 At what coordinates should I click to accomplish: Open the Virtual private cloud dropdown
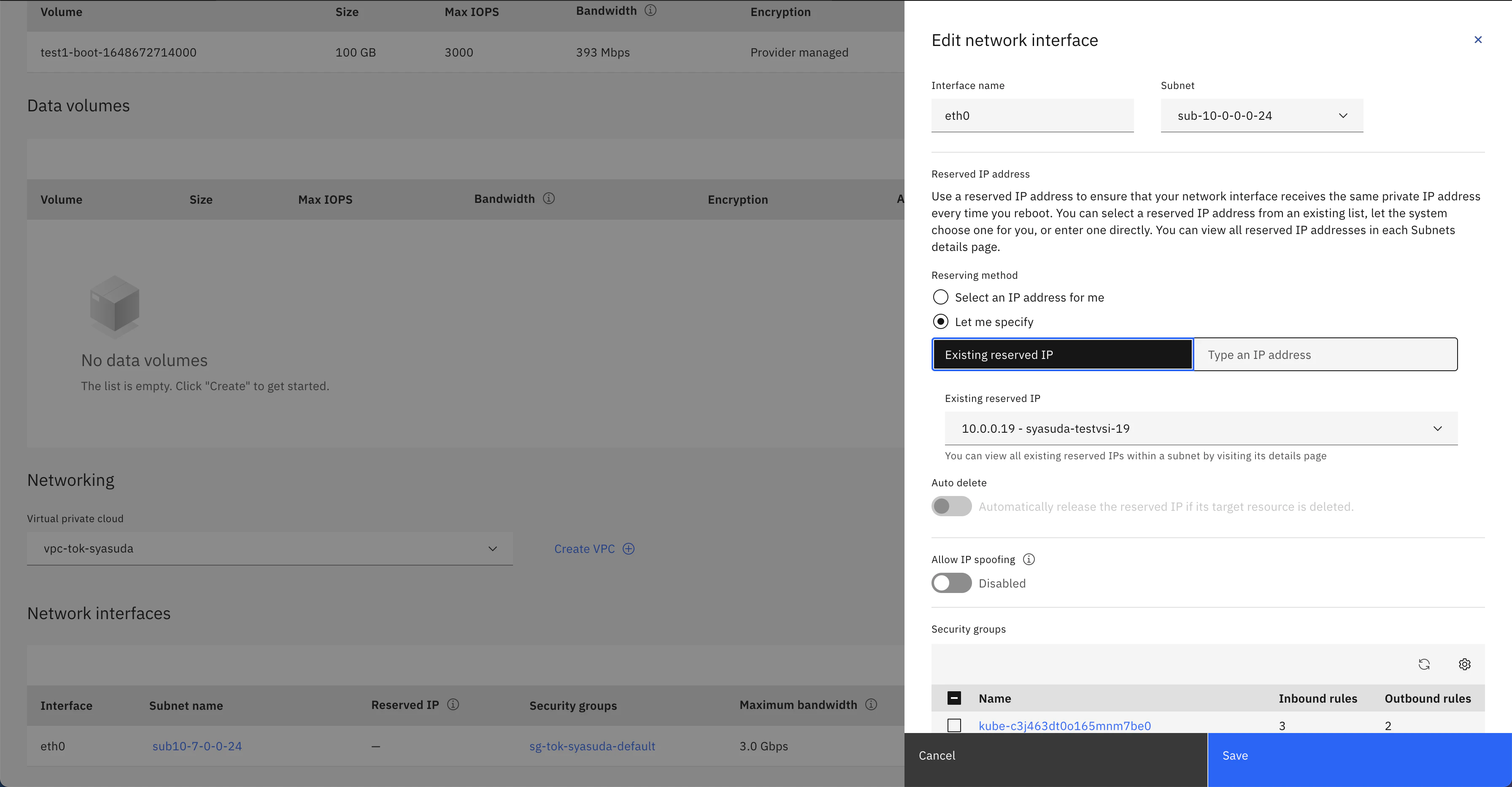point(270,549)
